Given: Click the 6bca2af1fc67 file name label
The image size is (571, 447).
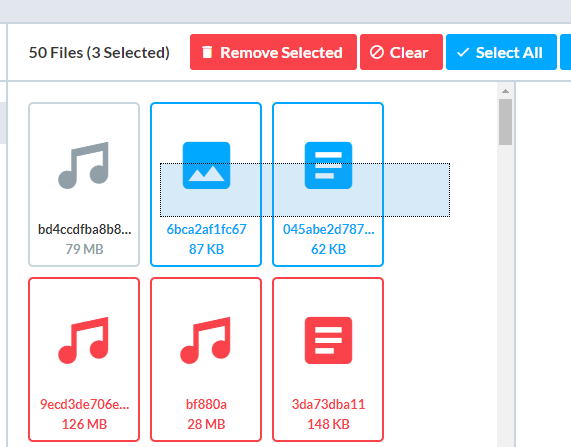Looking at the screenshot, I should (206, 230).
